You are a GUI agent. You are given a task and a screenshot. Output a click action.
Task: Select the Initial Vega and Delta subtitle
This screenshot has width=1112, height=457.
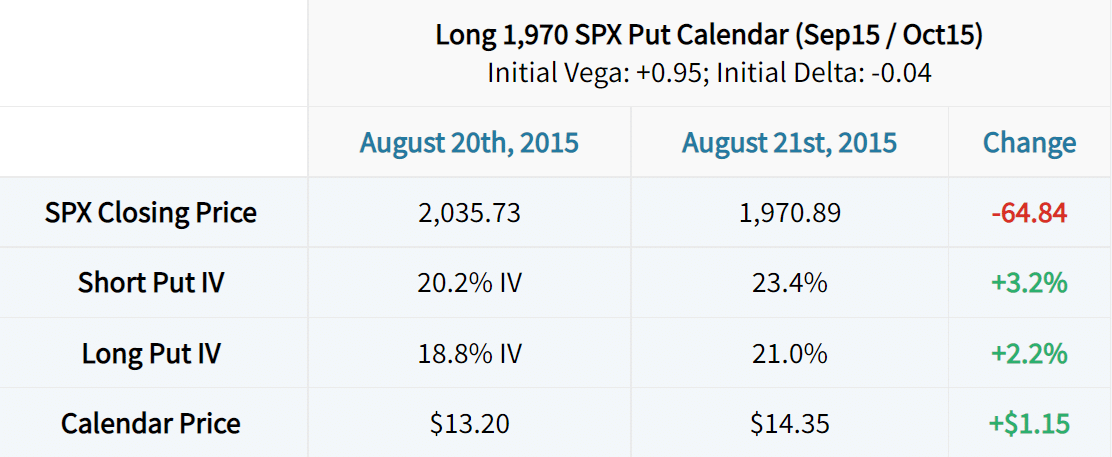709,74
